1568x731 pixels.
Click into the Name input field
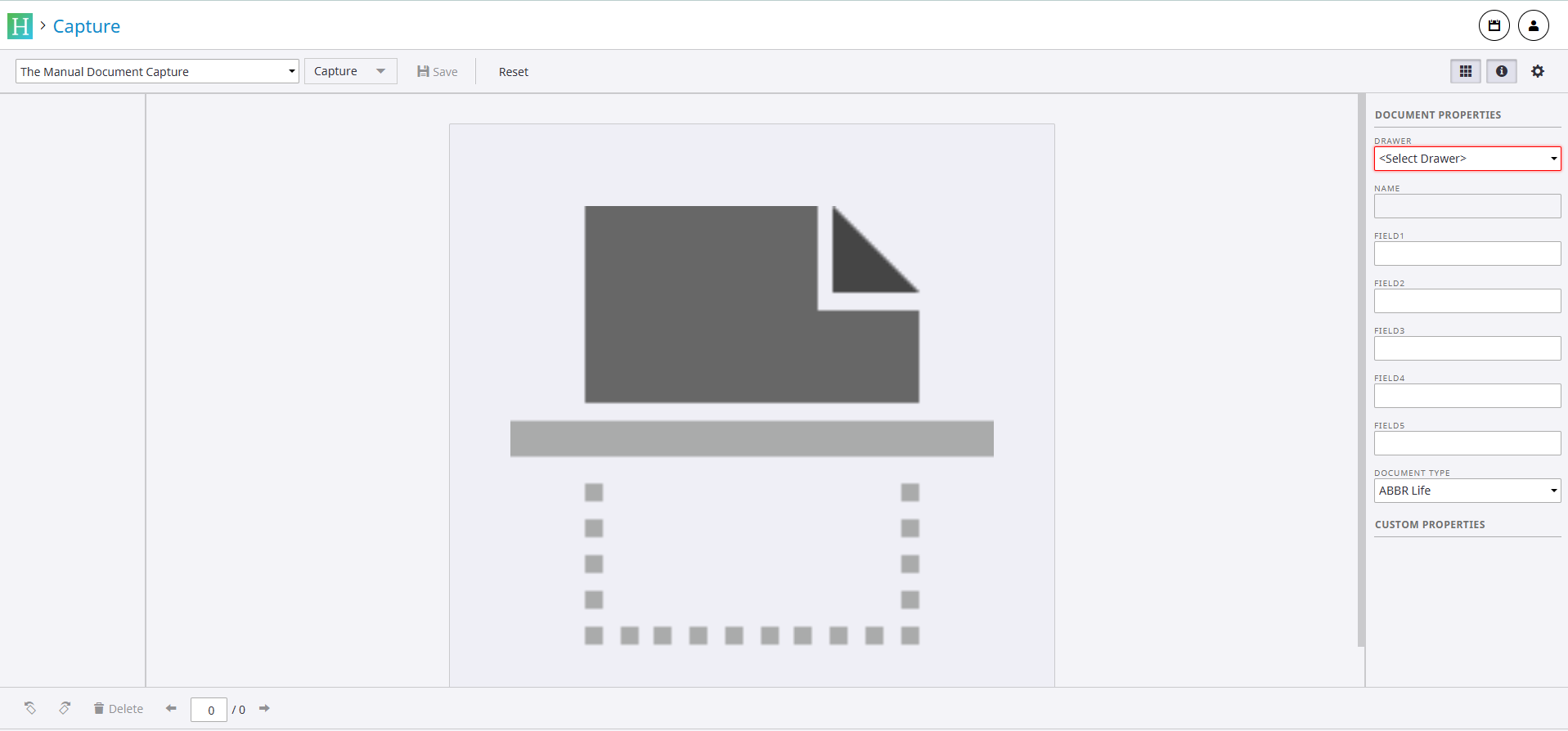tap(1467, 206)
